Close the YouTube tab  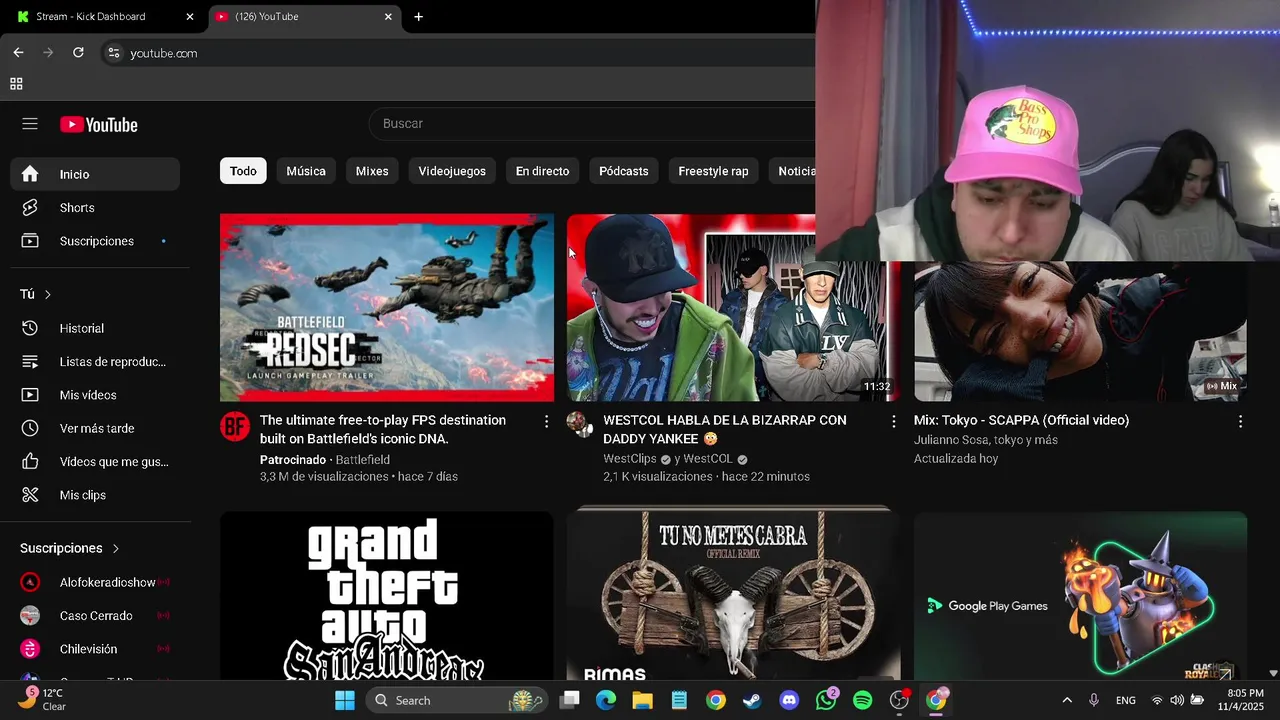click(388, 16)
